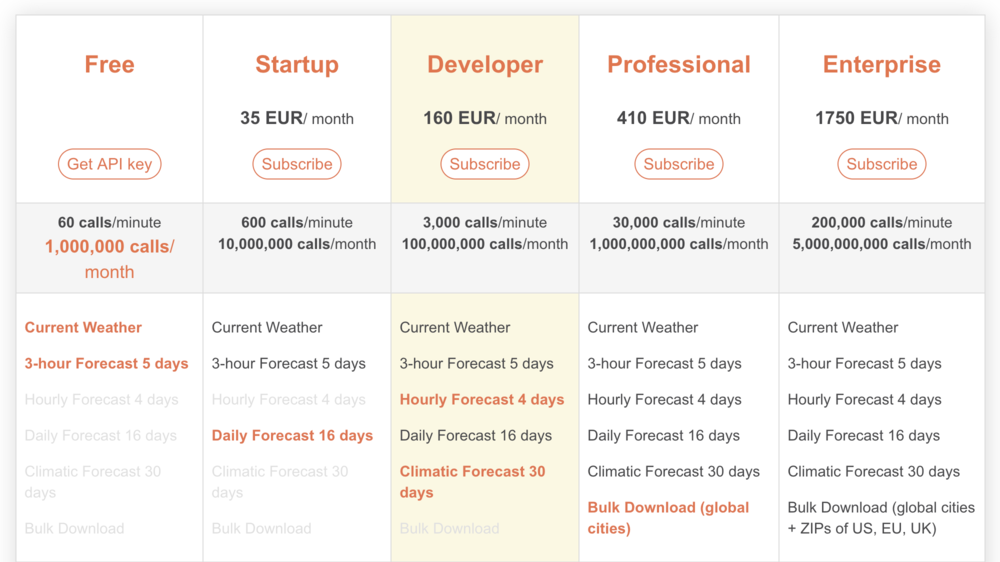Select the Free plan heading
The height and width of the screenshot is (562, 1000).
pyautogui.click(x=109, y=64)
